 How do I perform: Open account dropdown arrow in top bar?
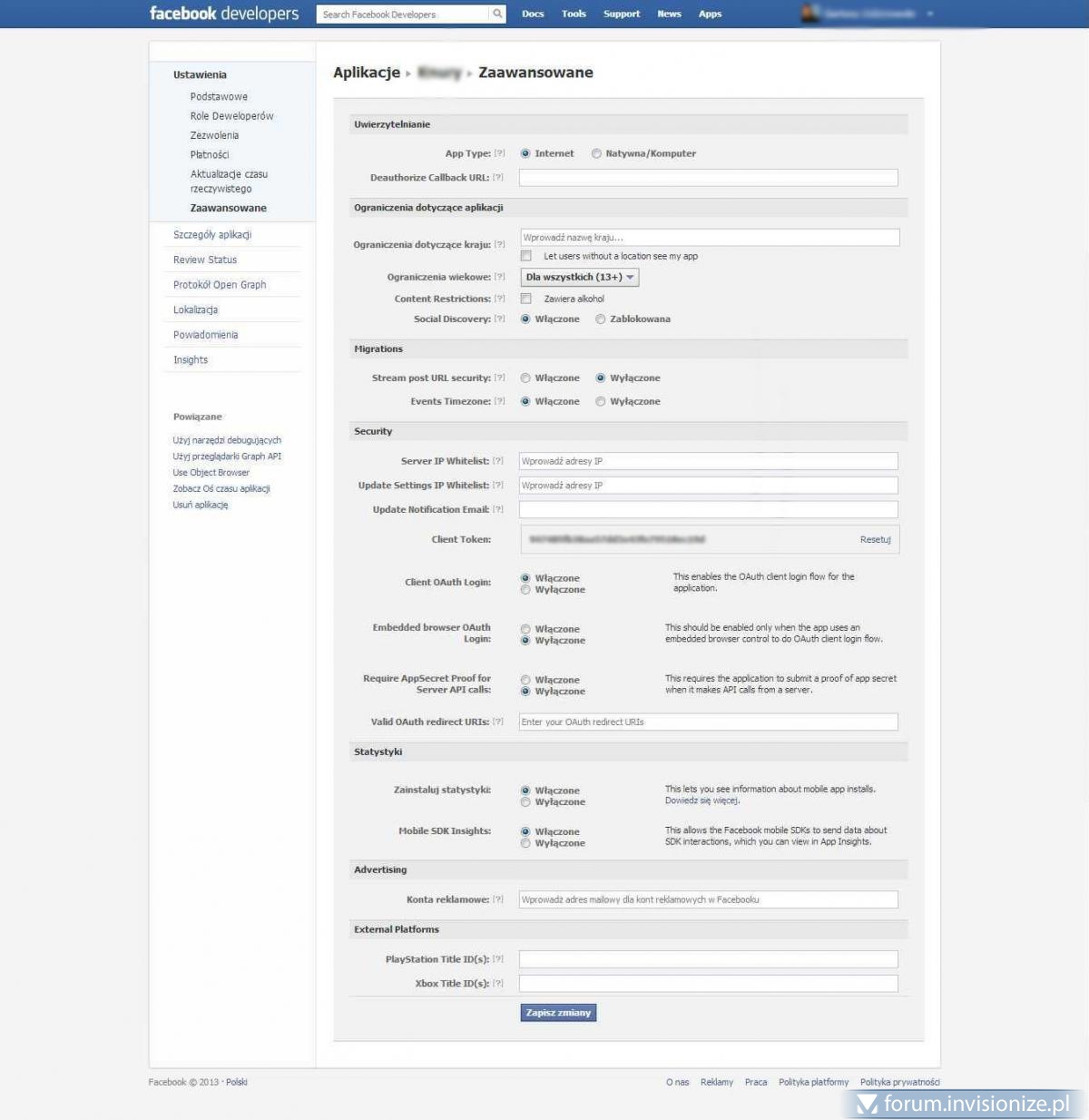(930, 15)
